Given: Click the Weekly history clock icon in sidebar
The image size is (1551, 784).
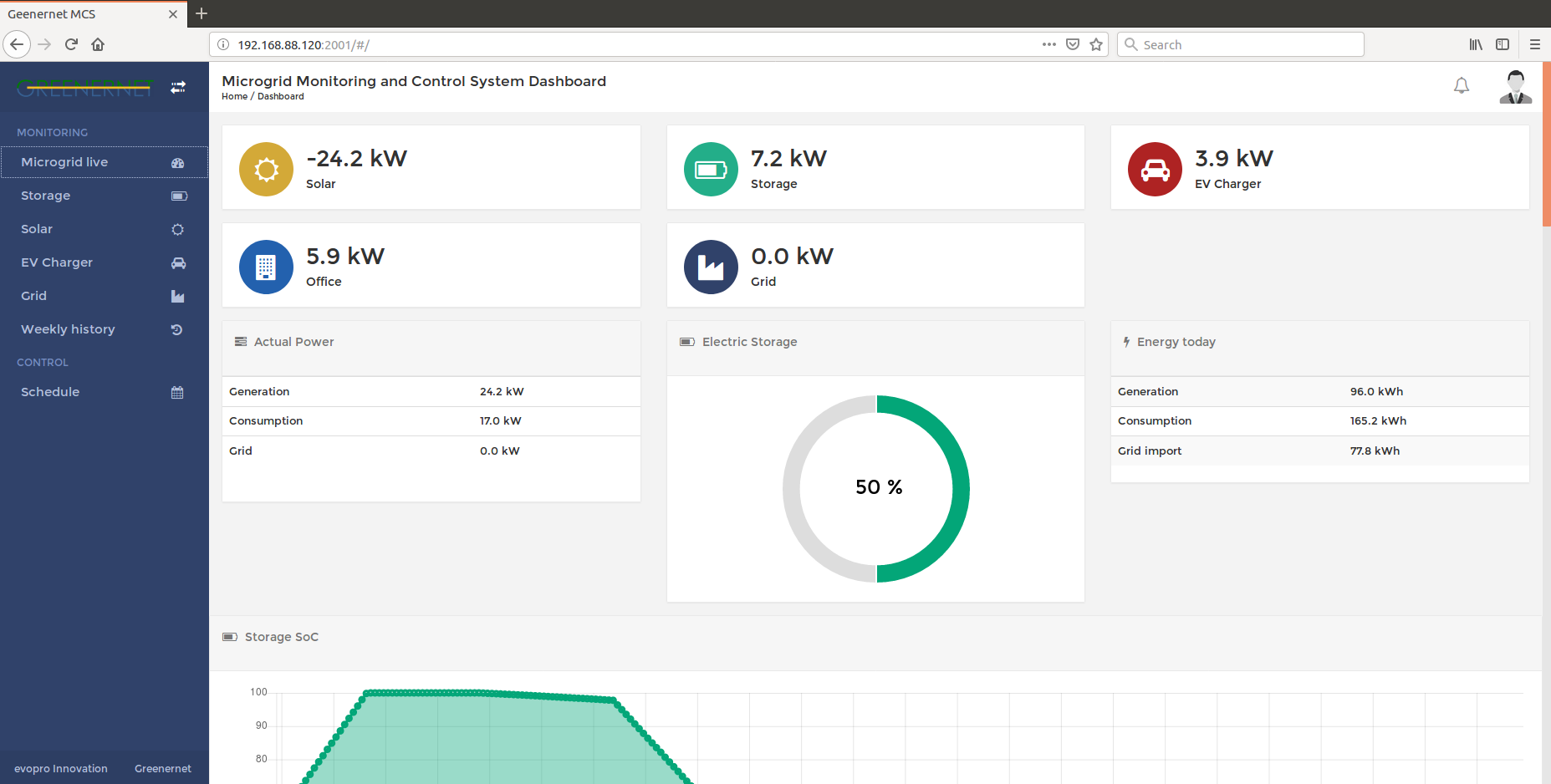Looking at the screenshot, I should tap(177, 330).
